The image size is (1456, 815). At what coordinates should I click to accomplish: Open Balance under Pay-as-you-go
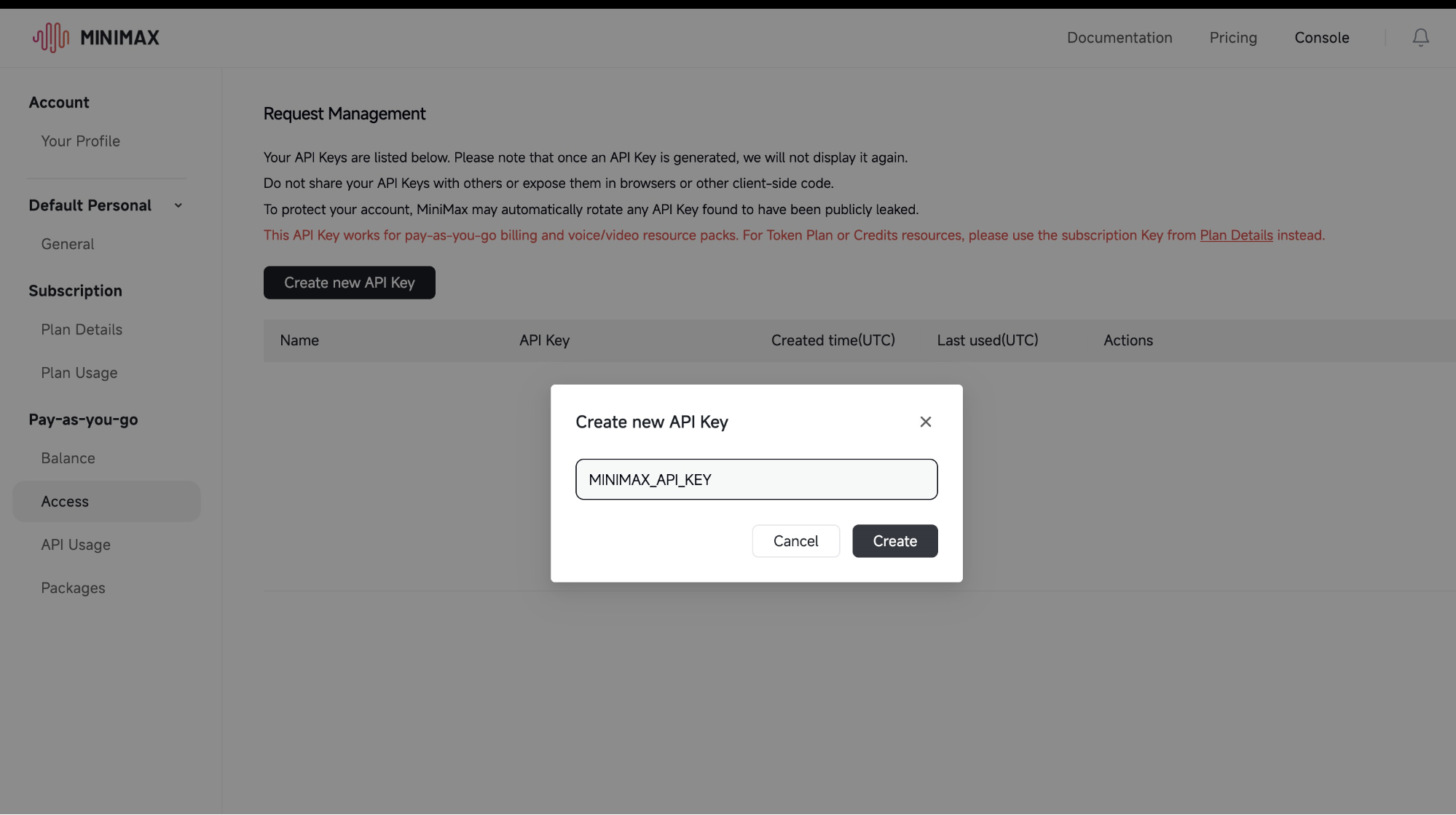(x=68, y=458)
